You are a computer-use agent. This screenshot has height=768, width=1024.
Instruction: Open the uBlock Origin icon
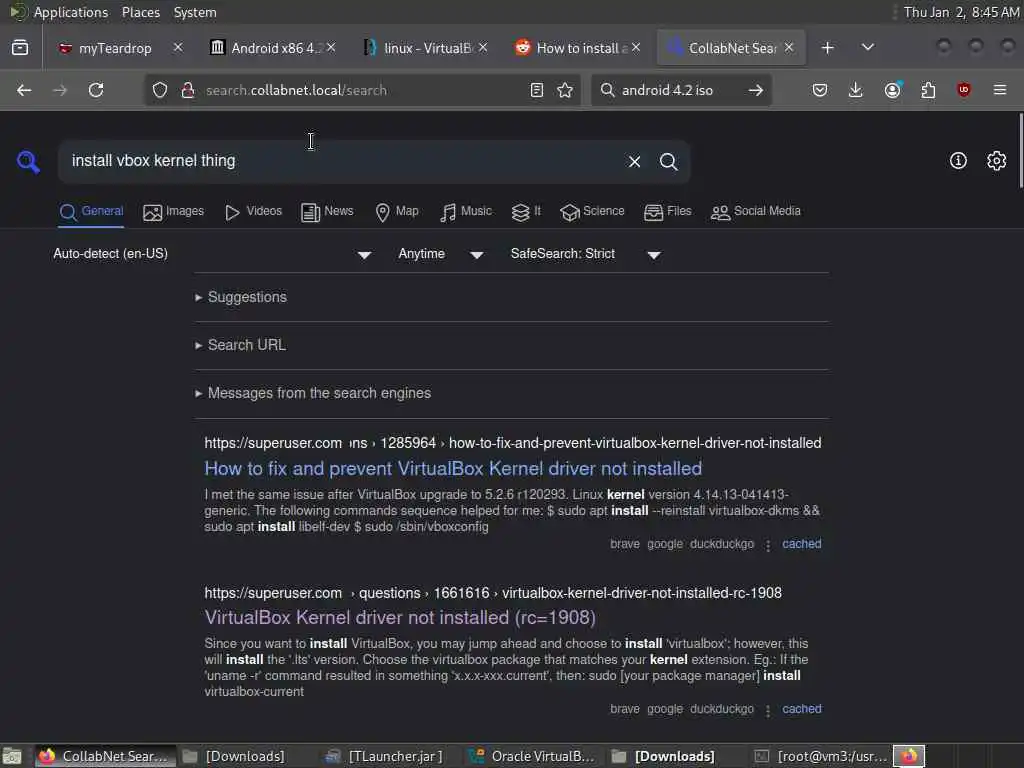tap(963, 90)
